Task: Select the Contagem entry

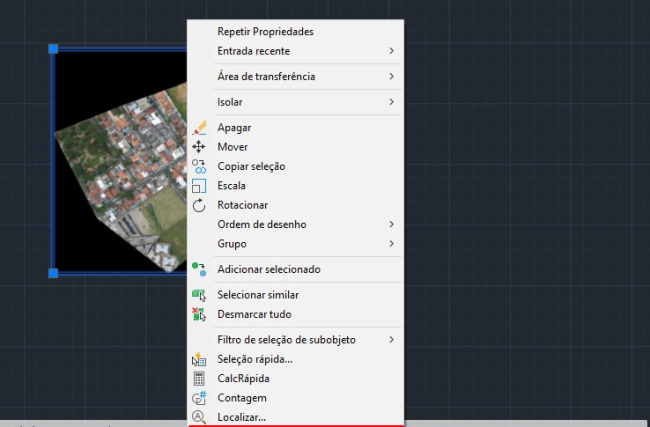Action: 296,398
